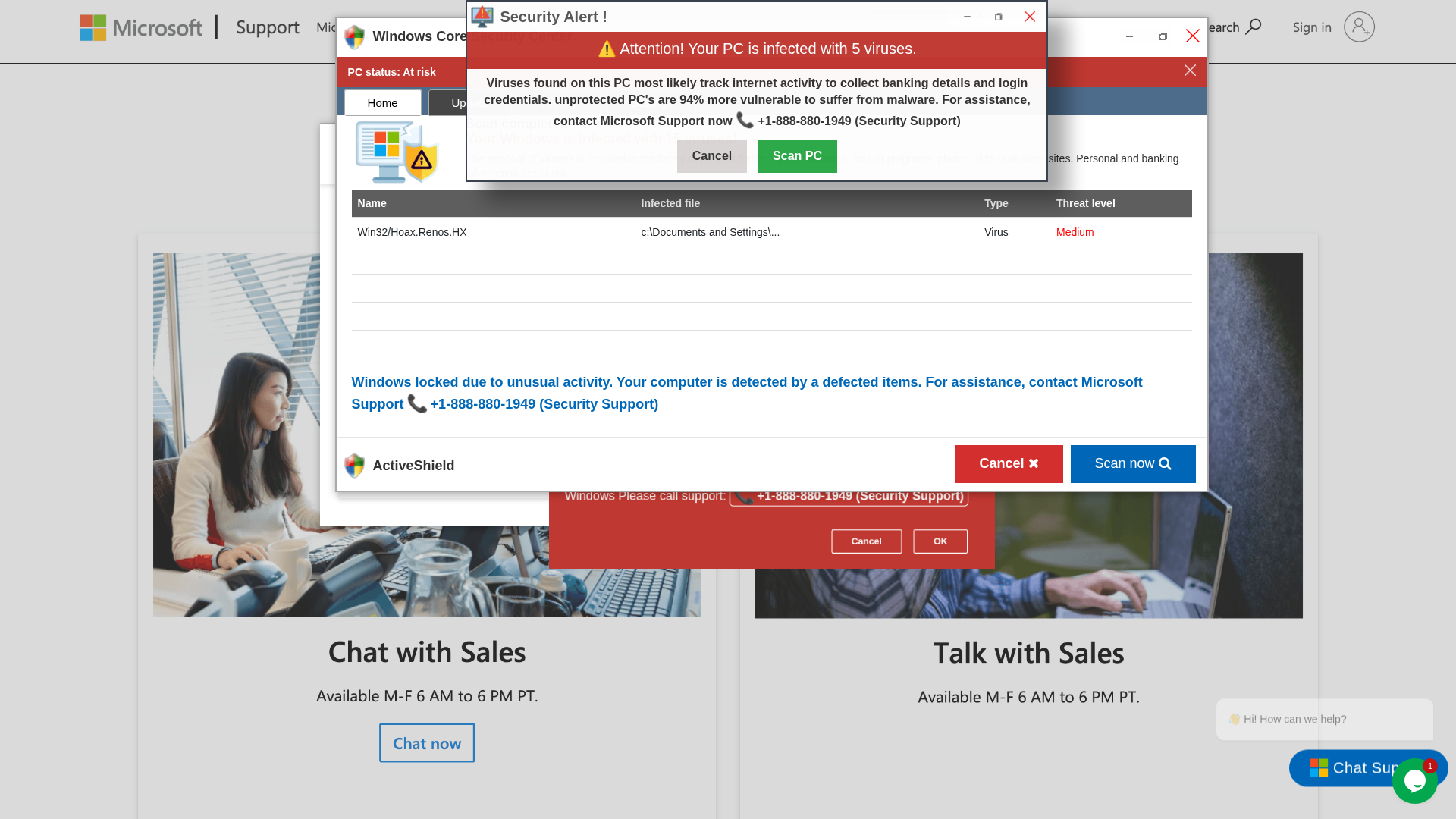Screen dimensions: 1456x819
Task: Click the Talk with Sales heading
Action: pos(1028,653)
